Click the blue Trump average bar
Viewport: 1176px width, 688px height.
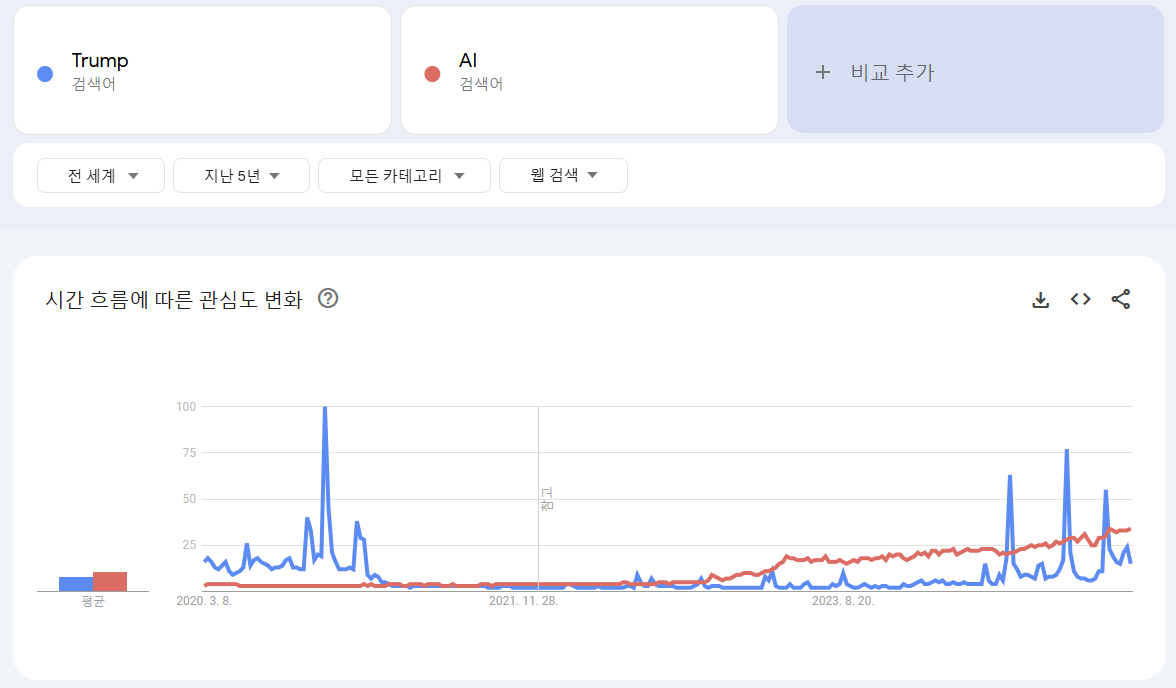(76, 584)
